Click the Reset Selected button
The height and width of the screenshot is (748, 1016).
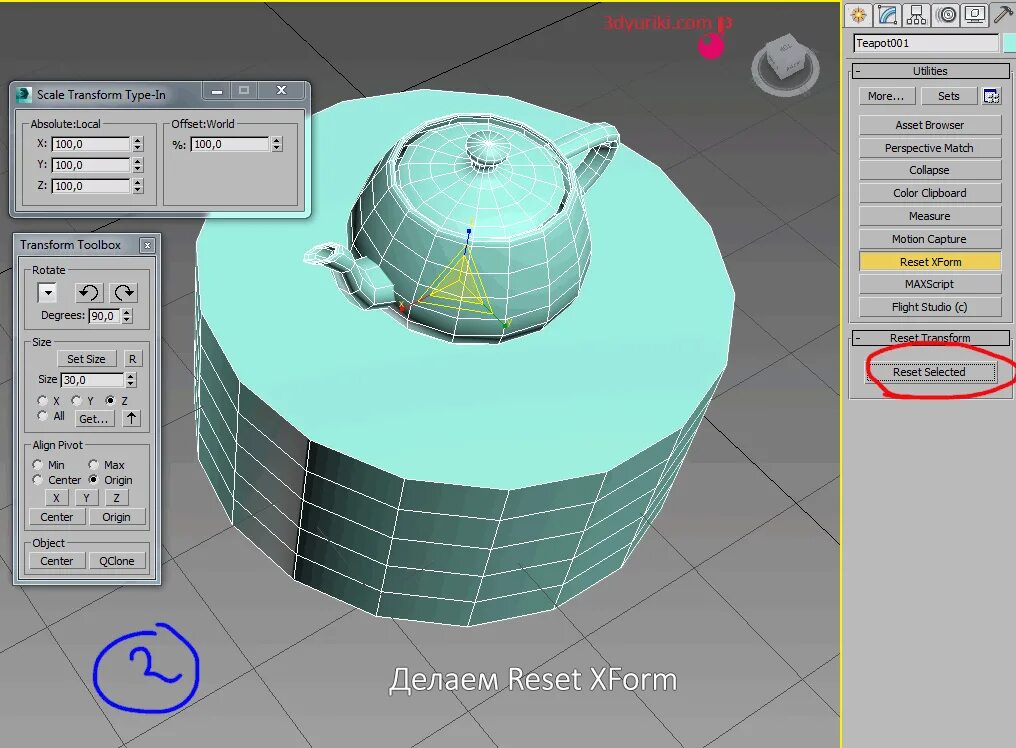[x=930, y=372]
